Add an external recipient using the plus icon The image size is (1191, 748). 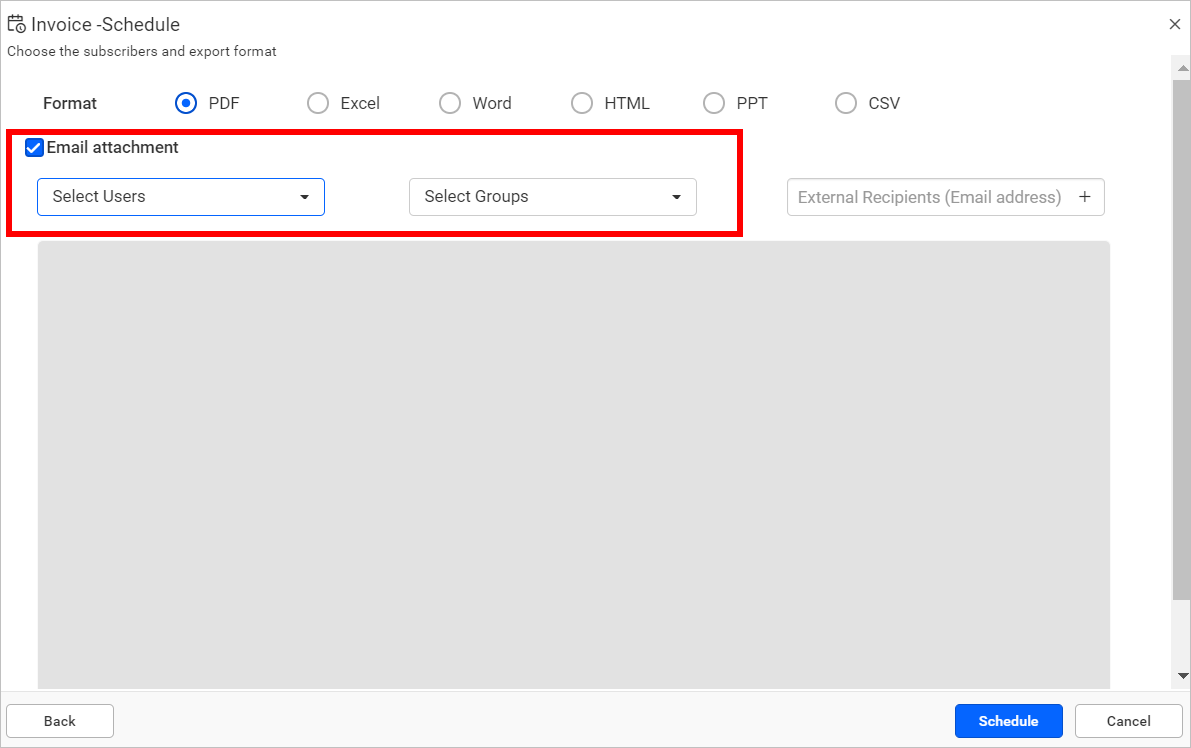[1085, 197]
